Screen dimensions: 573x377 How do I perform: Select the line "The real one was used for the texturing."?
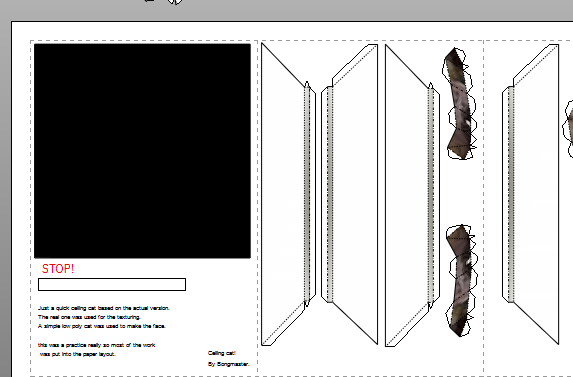[x=89, y=317]
